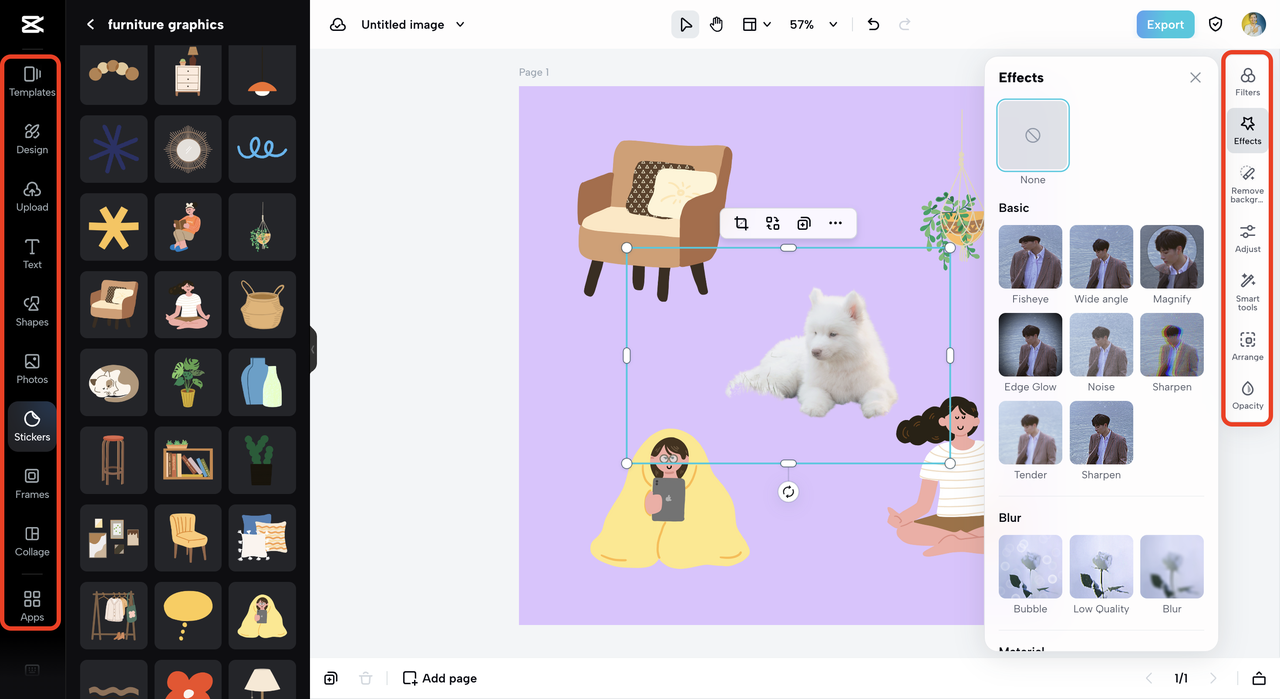Click the furniture graphics heading

(x=166, y=24)
